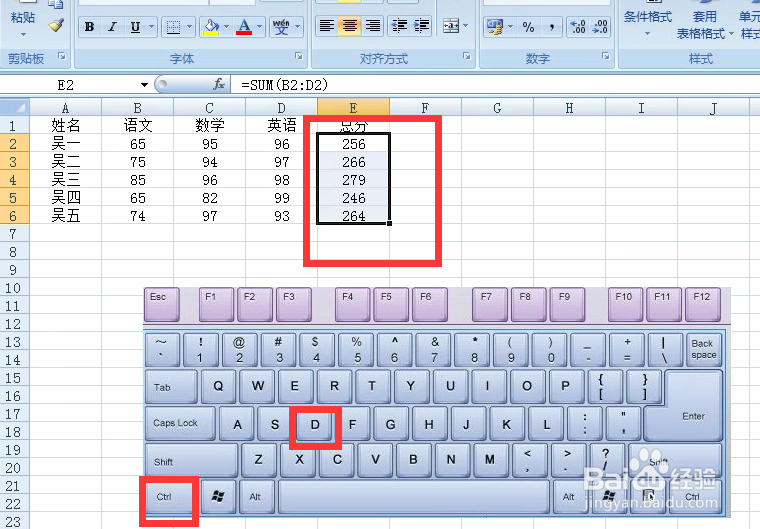Image resolution: width=760 pixels, height=529 pixels.
Task: Expand the underline style dropdown
Action: [152, 27]
